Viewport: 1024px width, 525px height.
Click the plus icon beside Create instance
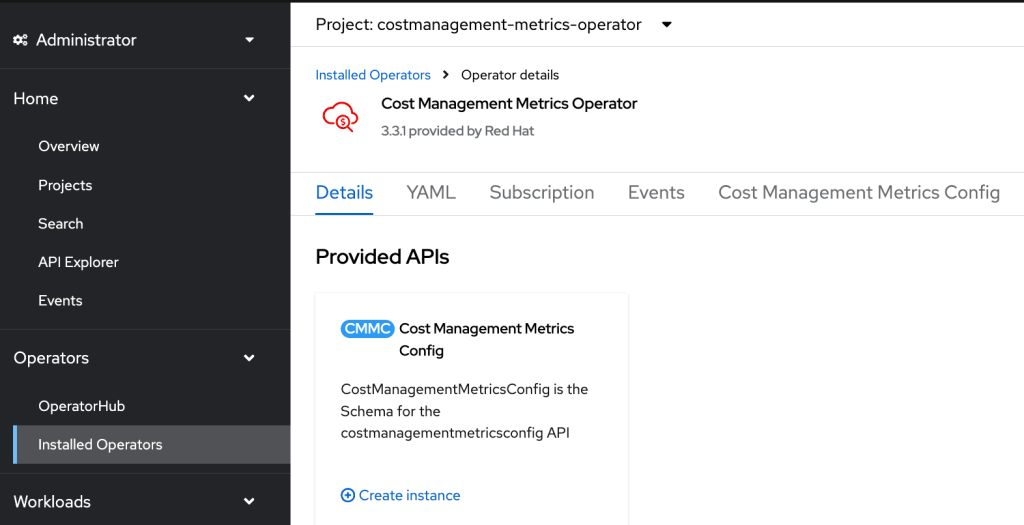(x=348, y=495)
